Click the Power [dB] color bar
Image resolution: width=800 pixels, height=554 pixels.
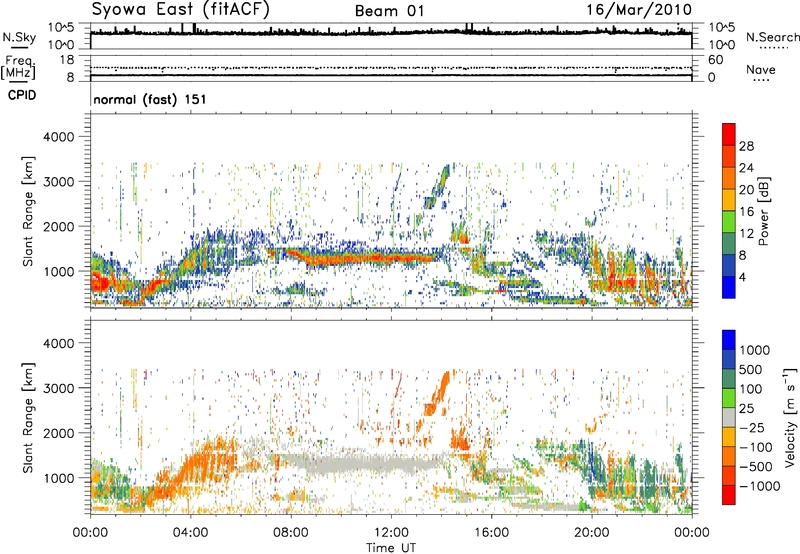click(x=729, y=211)
